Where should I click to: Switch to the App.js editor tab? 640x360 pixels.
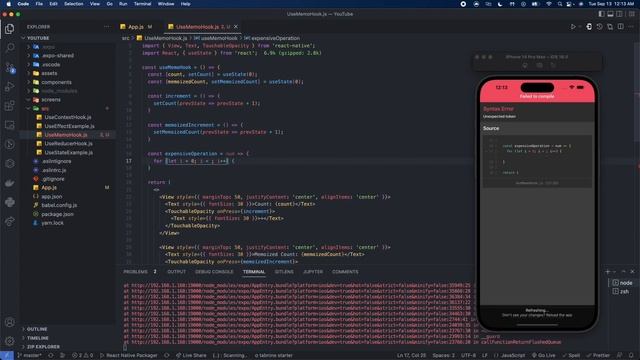[x=136, y=27]
